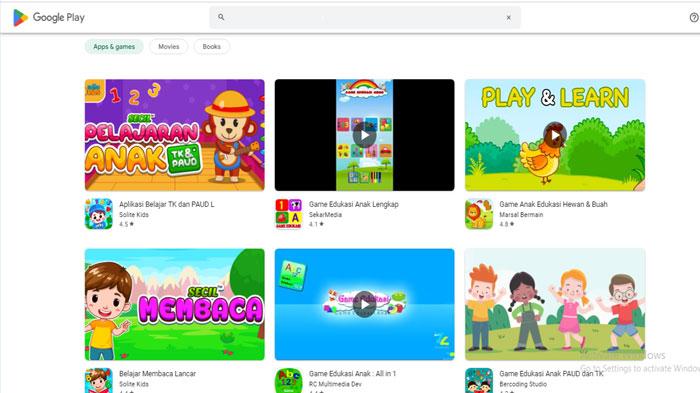Image resolution: width=700 pixels, height=393 pixels.
Task: Click Solite Kids under Aplikasi Belajar TK
Action: point(134,214)
